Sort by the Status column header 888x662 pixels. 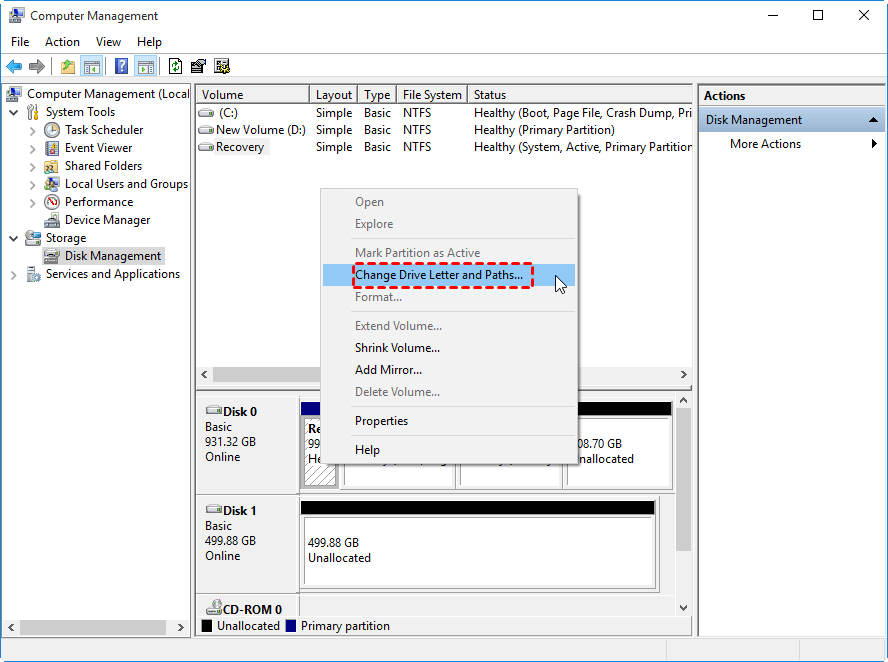pyautogui.click(x=580, y=95)
